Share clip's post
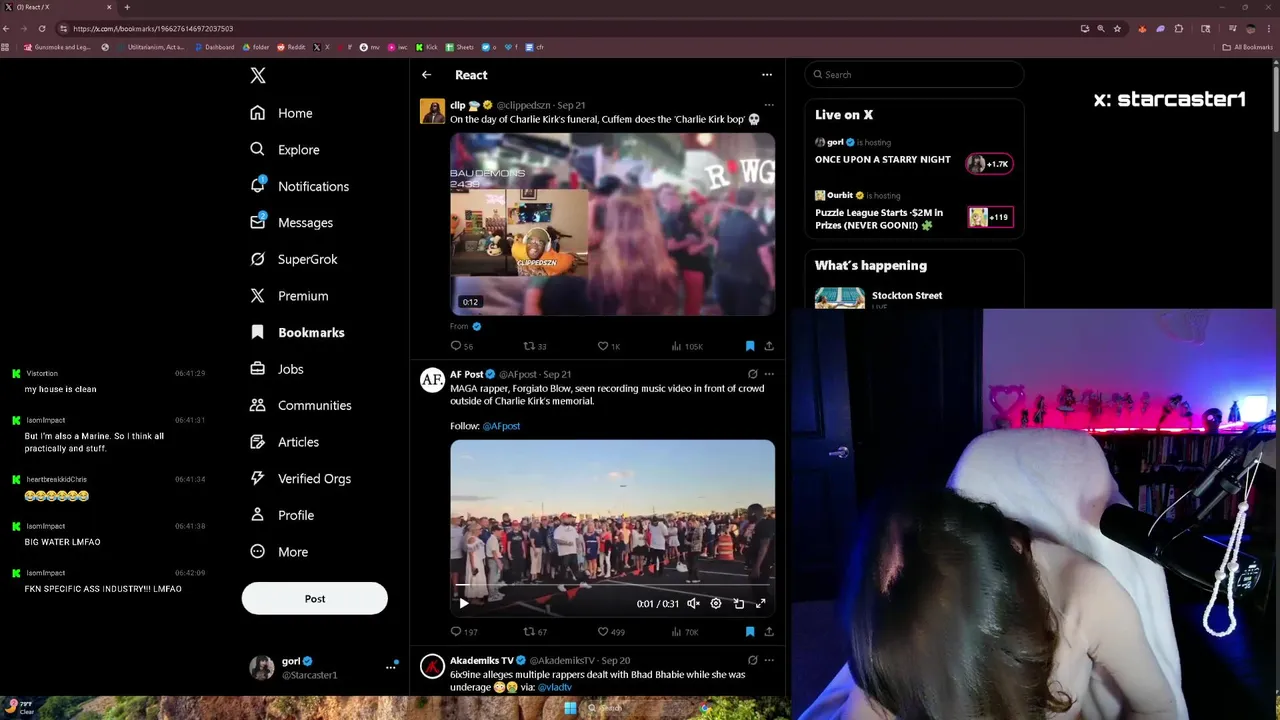The height and width of the screenshot is (720, 1280). (x=769, y=346)
